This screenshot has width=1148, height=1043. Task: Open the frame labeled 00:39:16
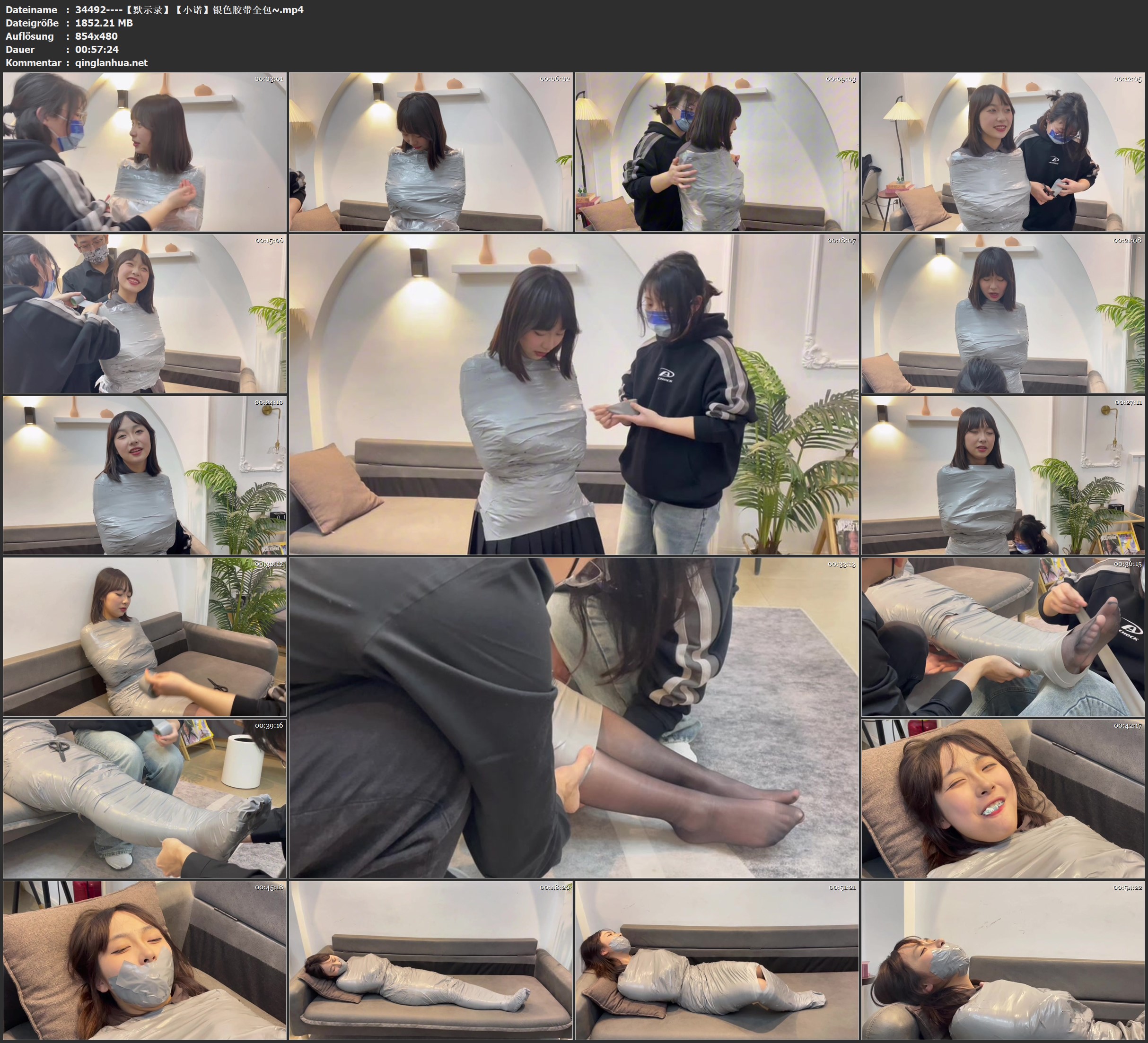[145, 798]
